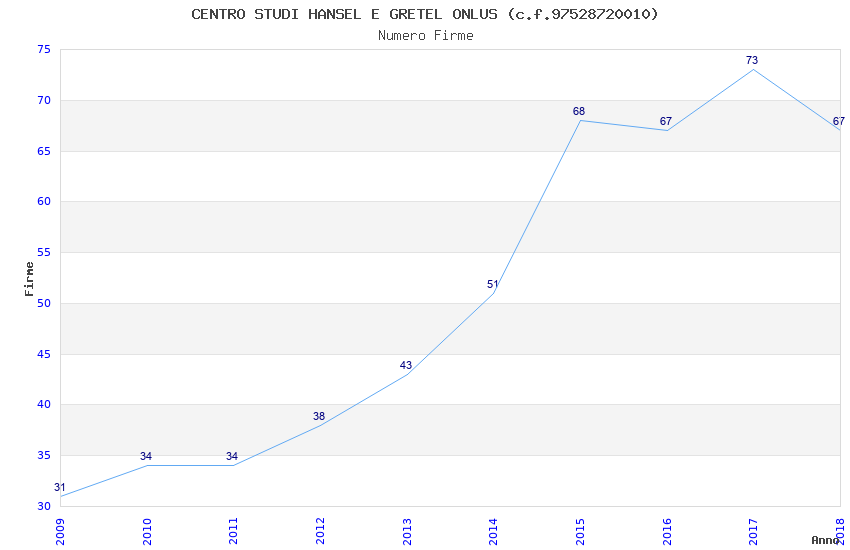
Task: Click the data value 51
Action: tap(492, 284)
